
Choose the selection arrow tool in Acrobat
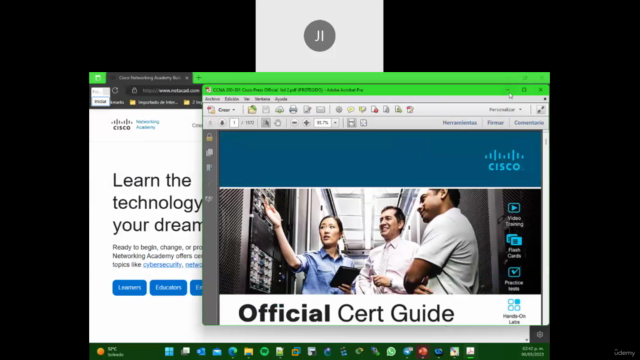coord(266,123)
